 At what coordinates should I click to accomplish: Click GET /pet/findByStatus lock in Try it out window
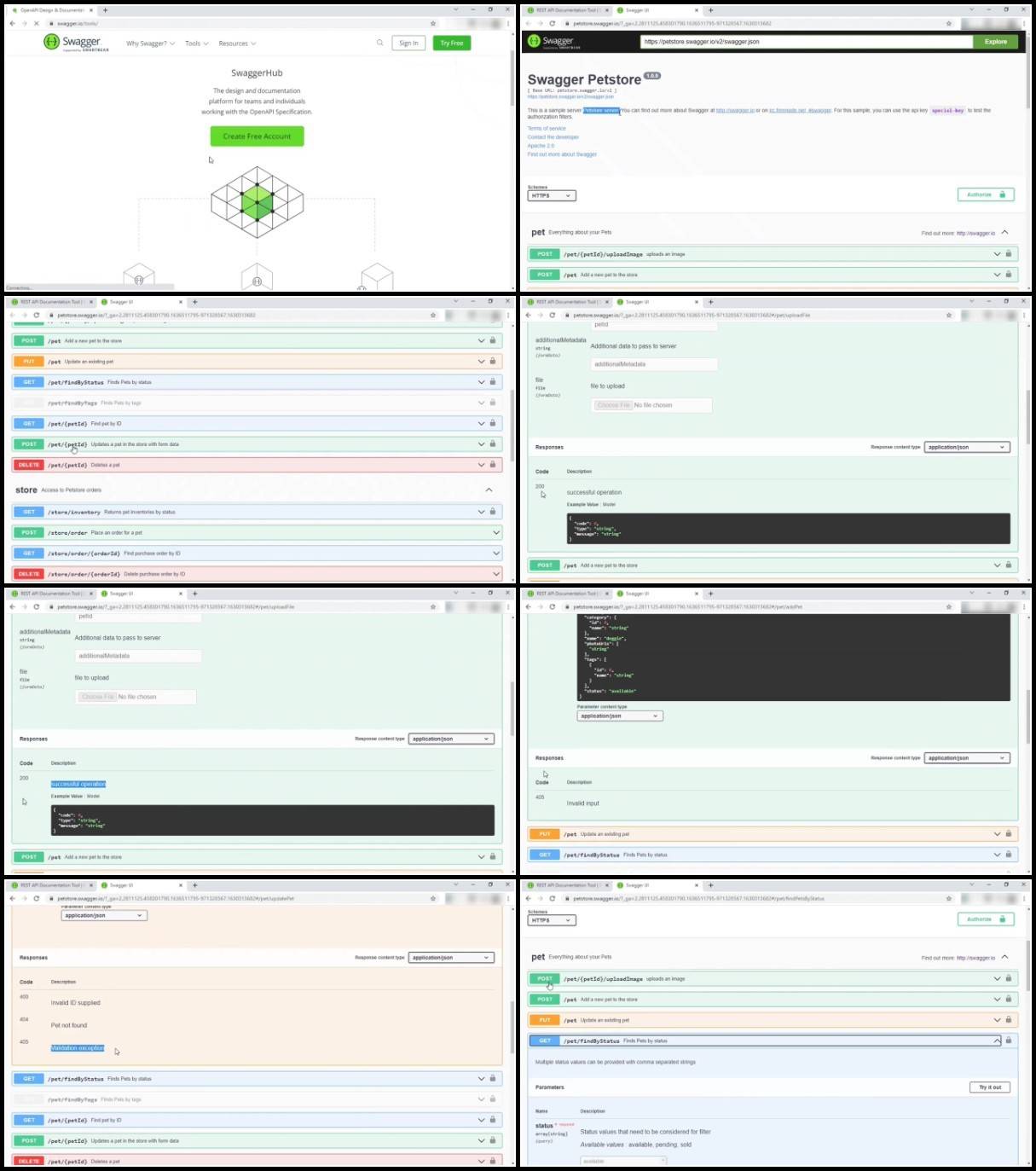pyautogui.click(x=1009, y=1040)
